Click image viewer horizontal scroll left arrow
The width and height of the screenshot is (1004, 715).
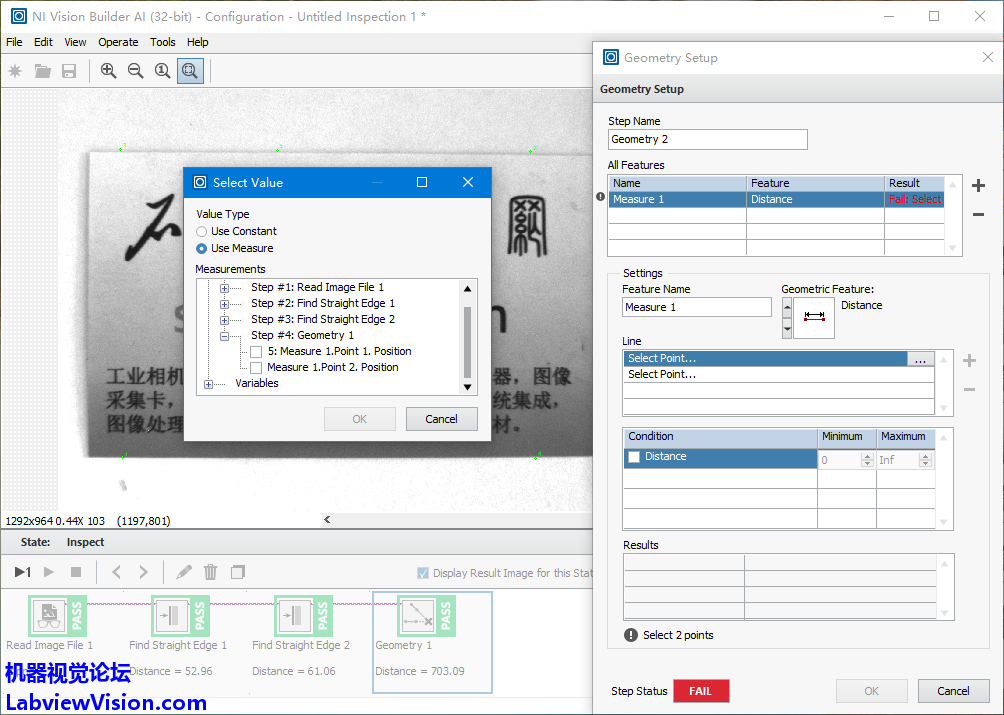point(327,520)
